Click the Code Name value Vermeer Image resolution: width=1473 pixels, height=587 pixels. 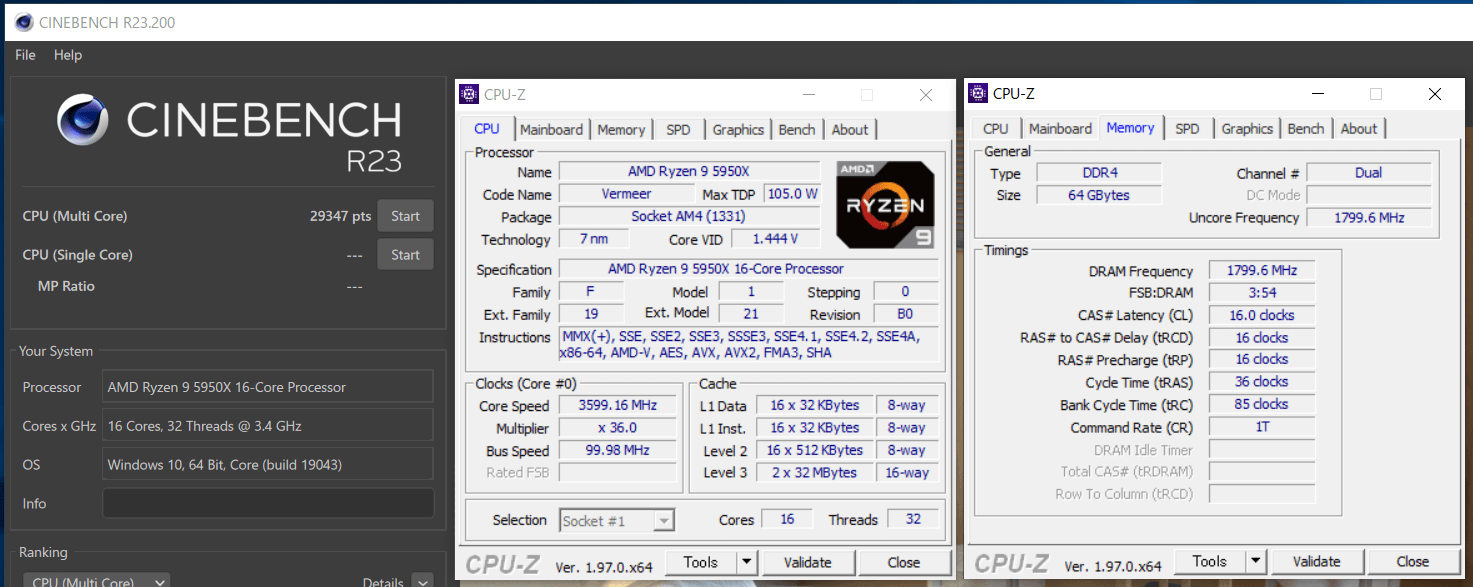click(626, 194)
